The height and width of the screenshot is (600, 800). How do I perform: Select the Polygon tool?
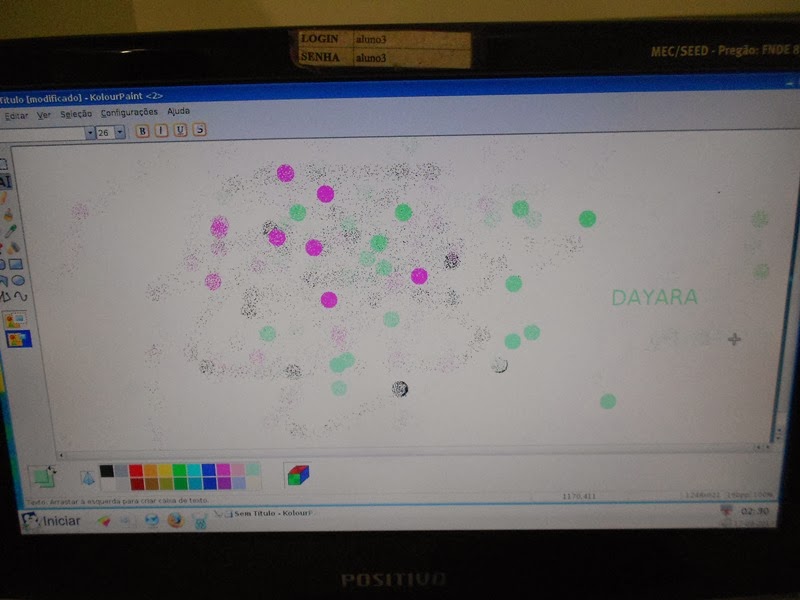tap(3, 280)
